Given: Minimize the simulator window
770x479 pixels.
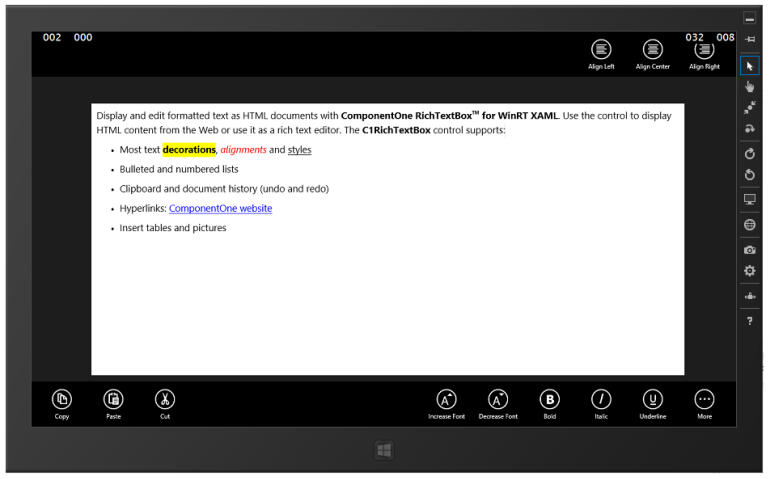Looking at the screenshot, I should pyautogui.click(x=749, y=19).
